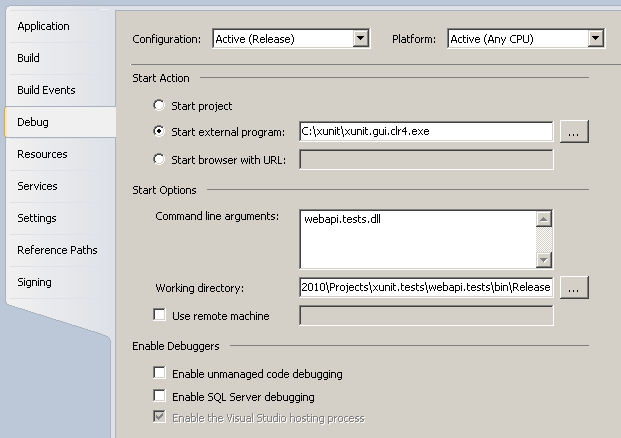Viewport: 621px width, 438px height.
Task: Click the command line arguments text box
Action: pyautogui.click(x=418, y=239)
